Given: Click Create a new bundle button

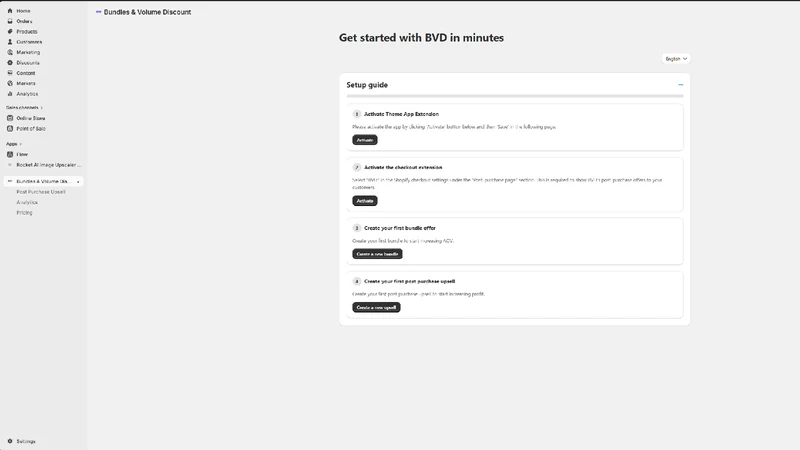Looking at the screenshot, I should coord(377,254).
